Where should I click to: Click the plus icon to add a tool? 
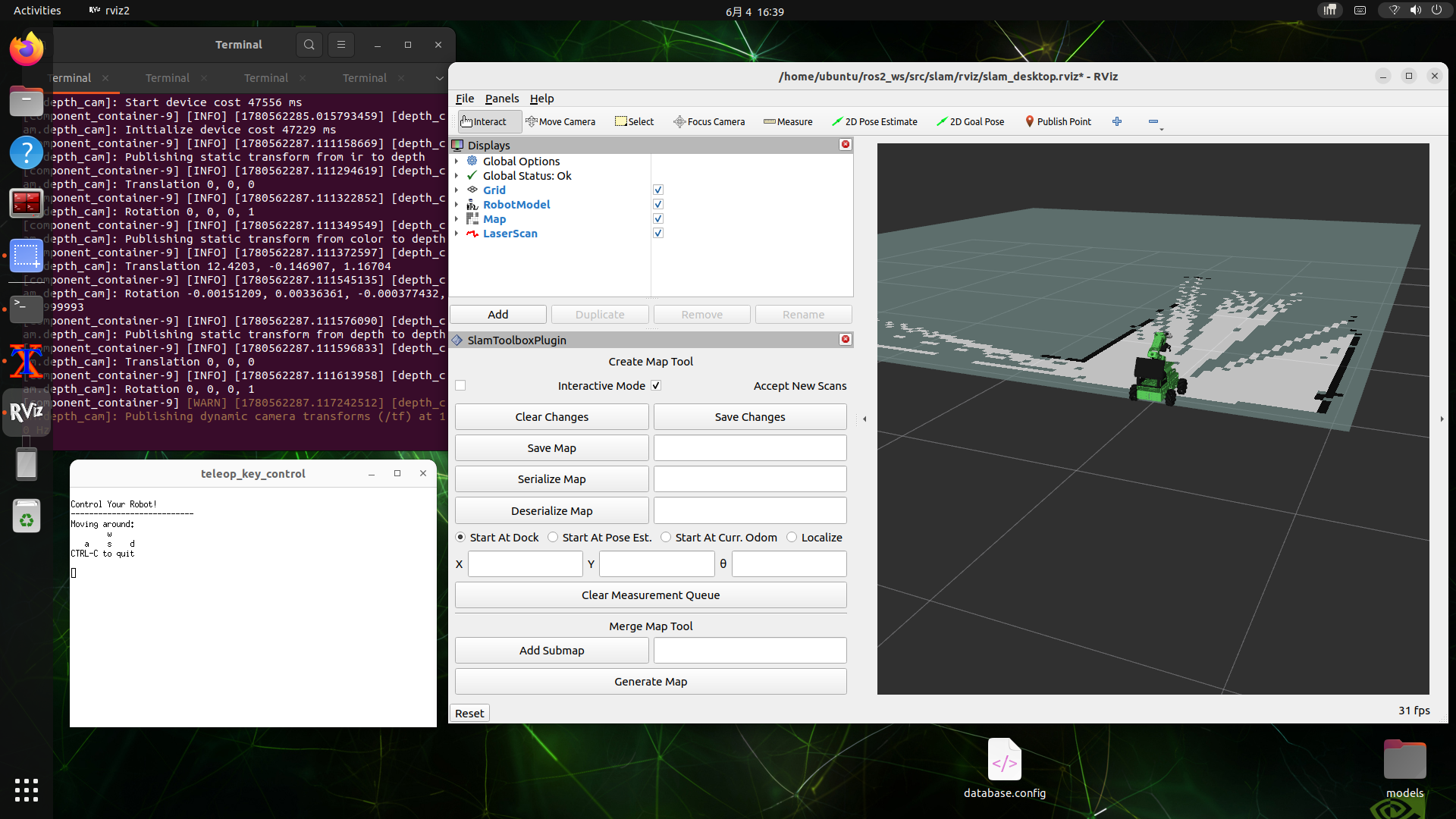point(1117,121)
